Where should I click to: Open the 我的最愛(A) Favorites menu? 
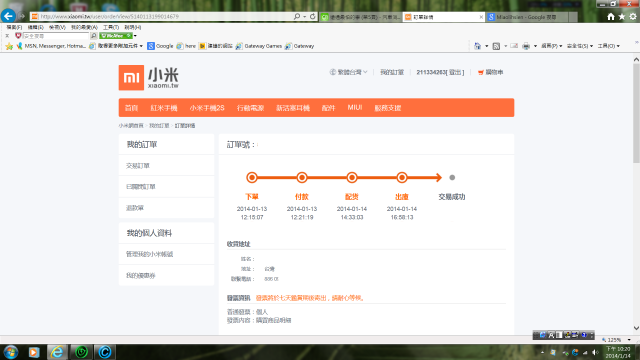[x=84, y=27]
